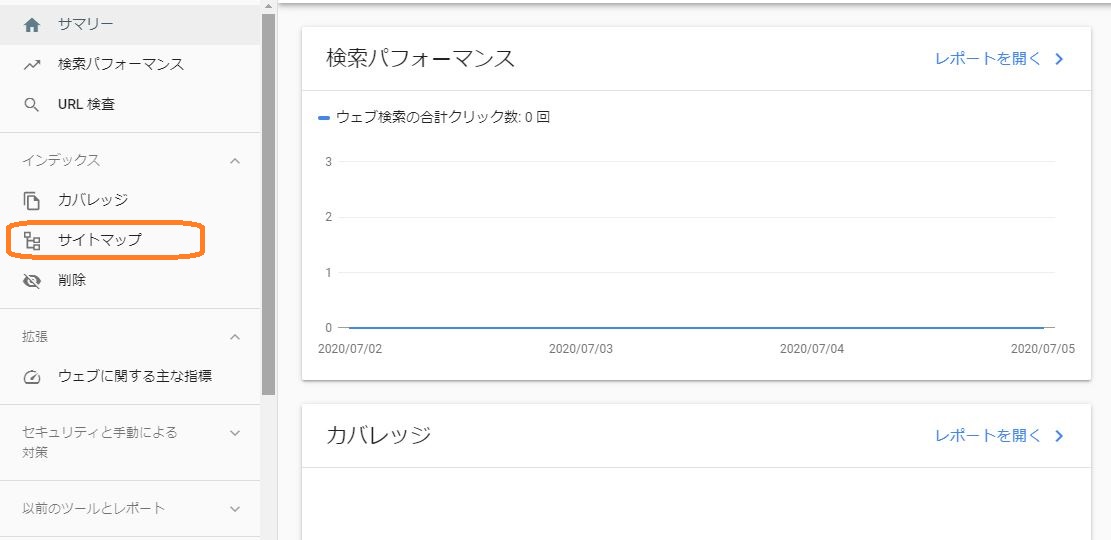Click the sitemap tree icon

point(32,241)
